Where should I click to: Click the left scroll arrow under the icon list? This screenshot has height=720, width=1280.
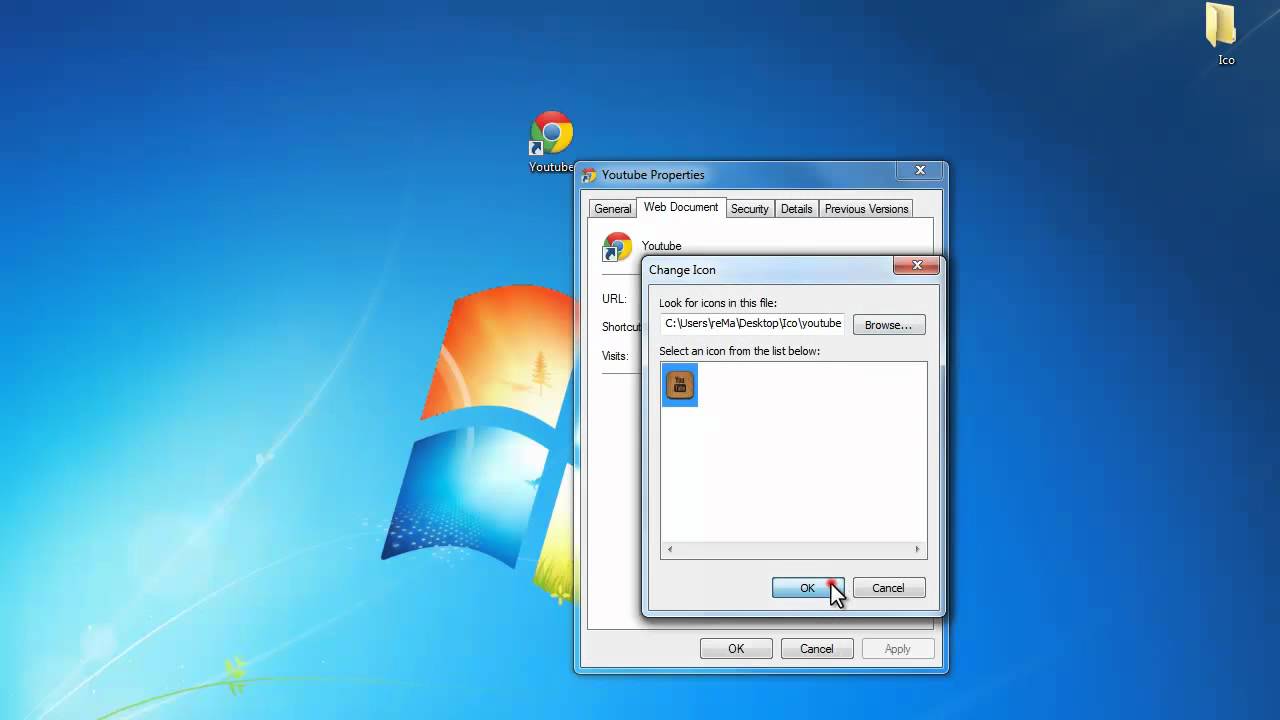coord(669,548)
